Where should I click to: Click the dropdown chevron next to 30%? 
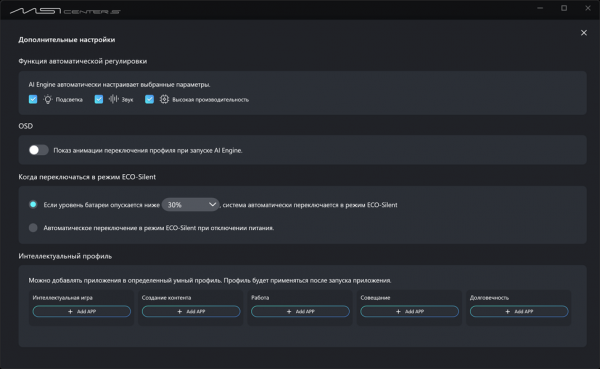(212, 205)
